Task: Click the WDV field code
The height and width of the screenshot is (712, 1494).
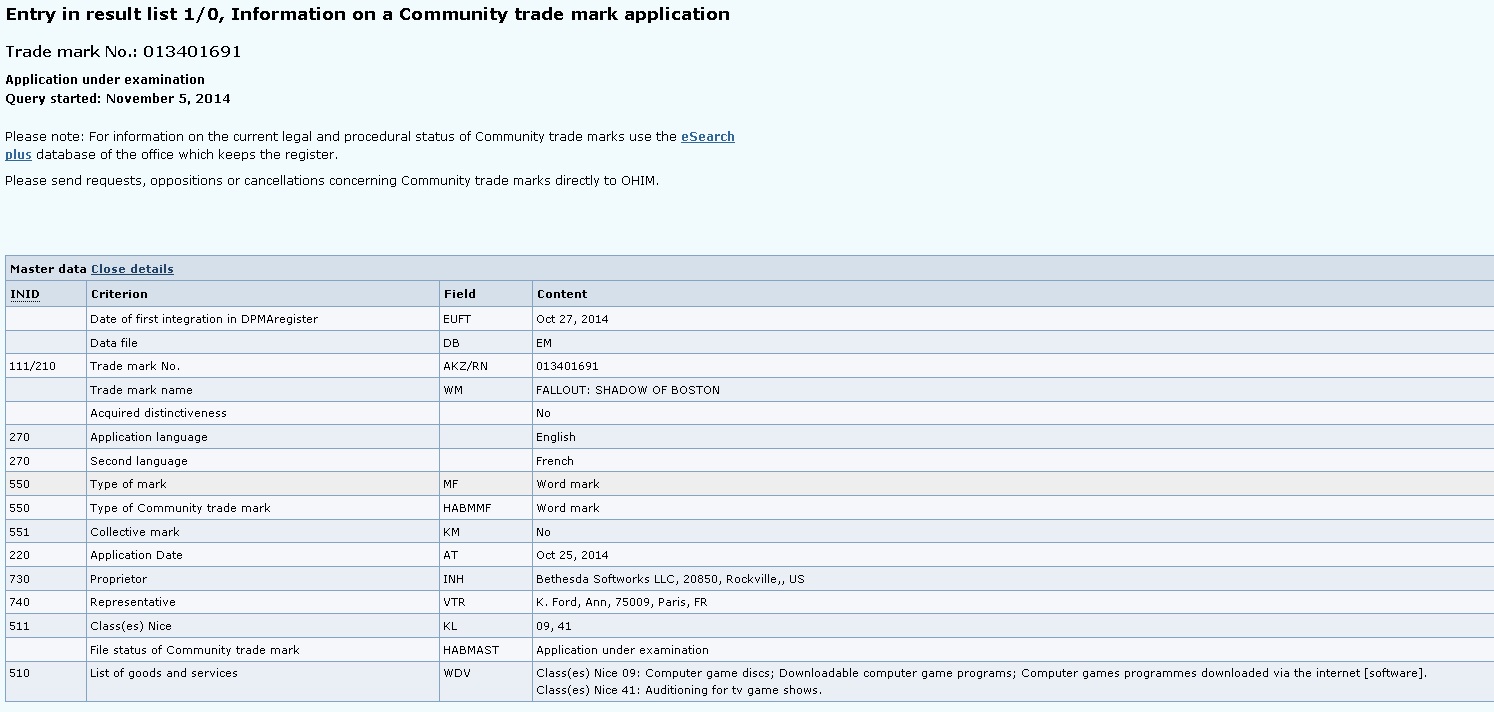Action: (x=455, y=673)
